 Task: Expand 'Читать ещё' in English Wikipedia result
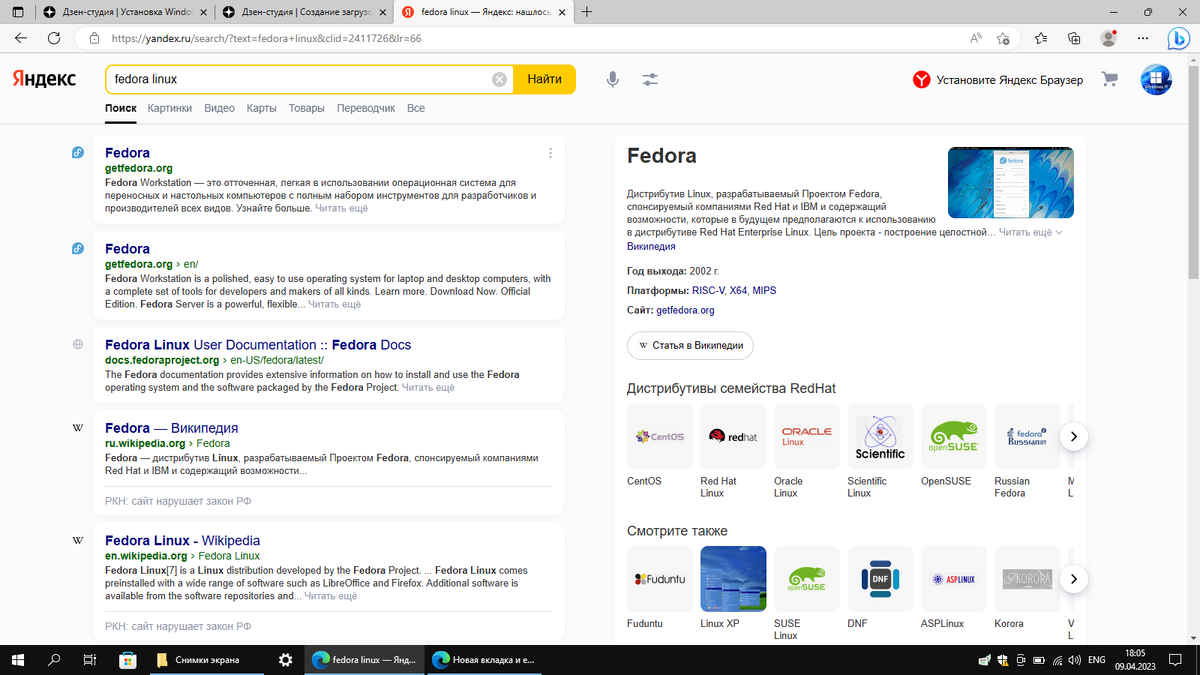(x=330, y=596)
